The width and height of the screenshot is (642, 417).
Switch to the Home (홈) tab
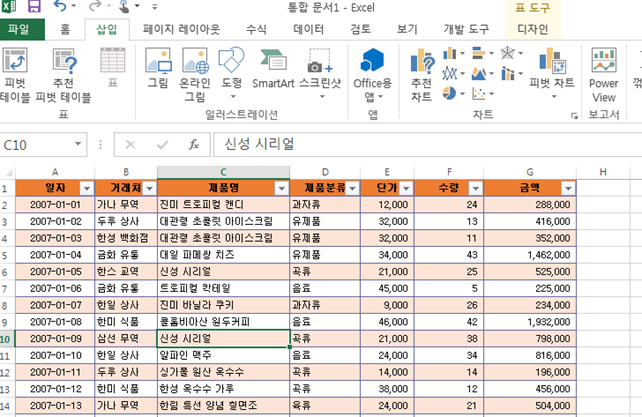tap(65, 29)
